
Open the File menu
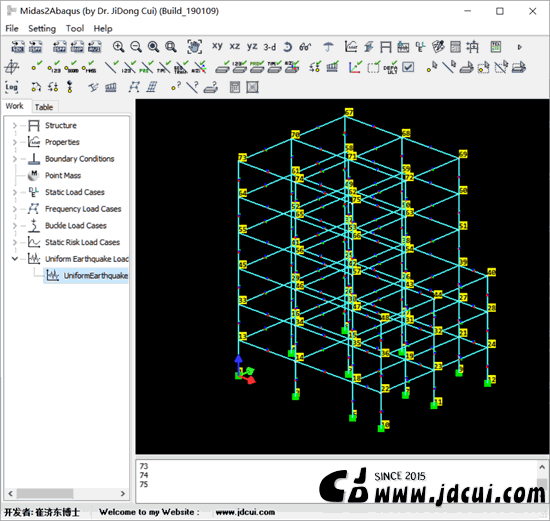12,28
